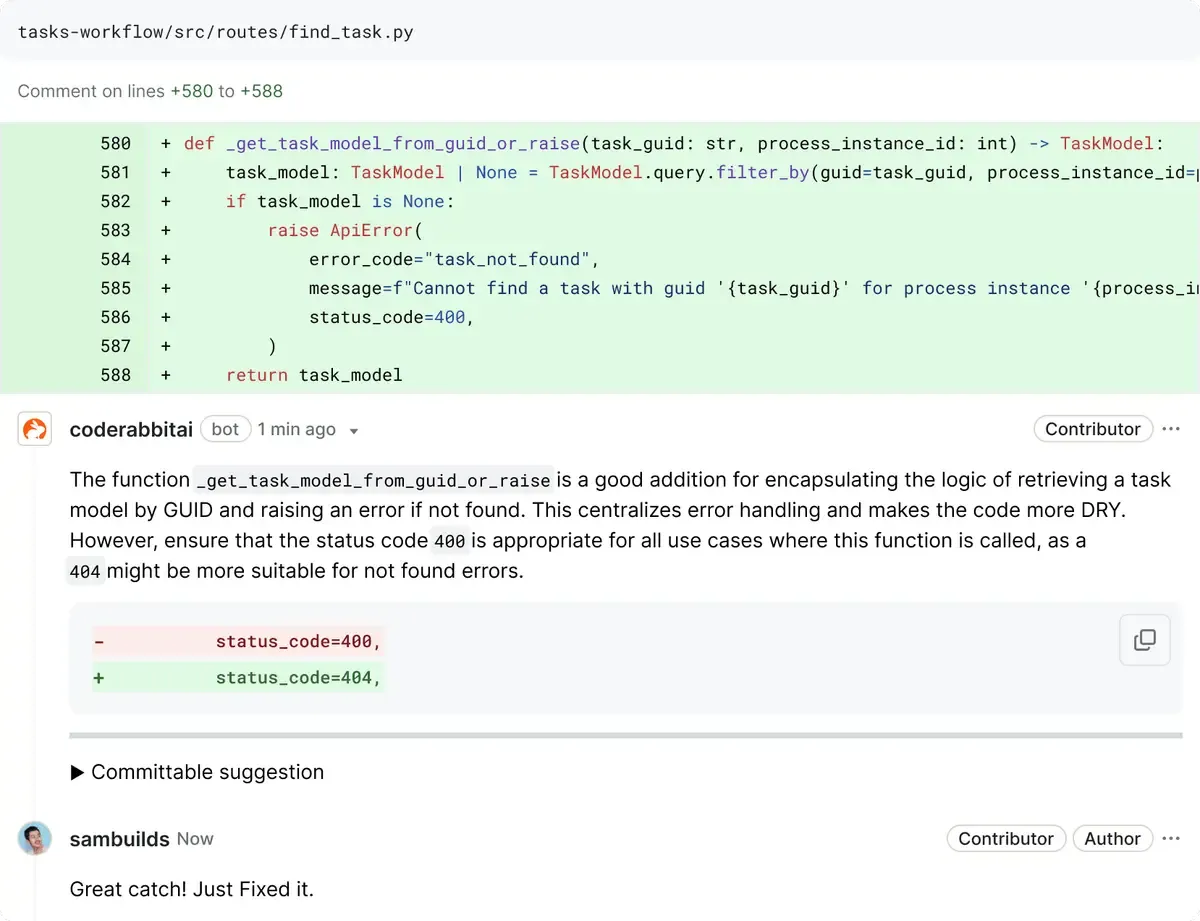Expand the Committable suggestion section
The width and height of the screenshot is (1200, 921).
[x=197, y=772]
